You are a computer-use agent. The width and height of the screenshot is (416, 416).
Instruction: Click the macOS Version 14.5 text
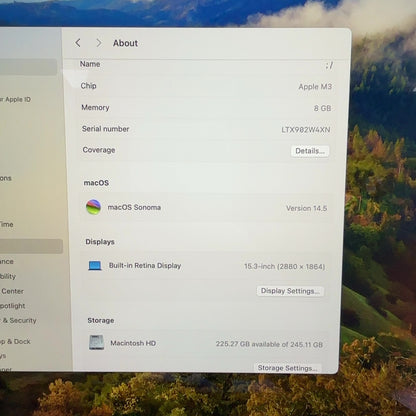tap(306, 208)
